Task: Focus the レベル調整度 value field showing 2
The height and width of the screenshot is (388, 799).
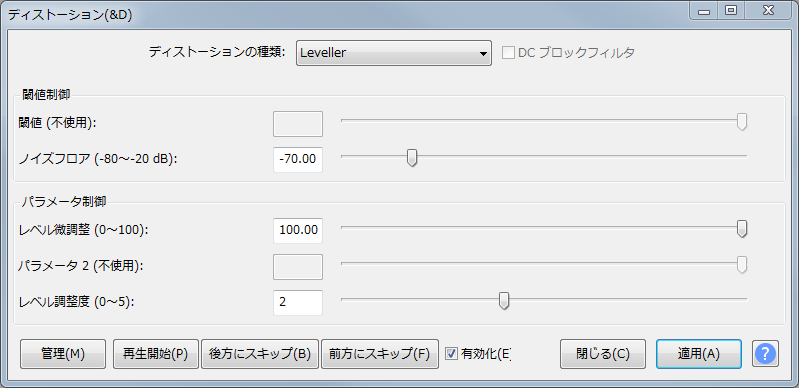Action: click(x=298, y=302)
